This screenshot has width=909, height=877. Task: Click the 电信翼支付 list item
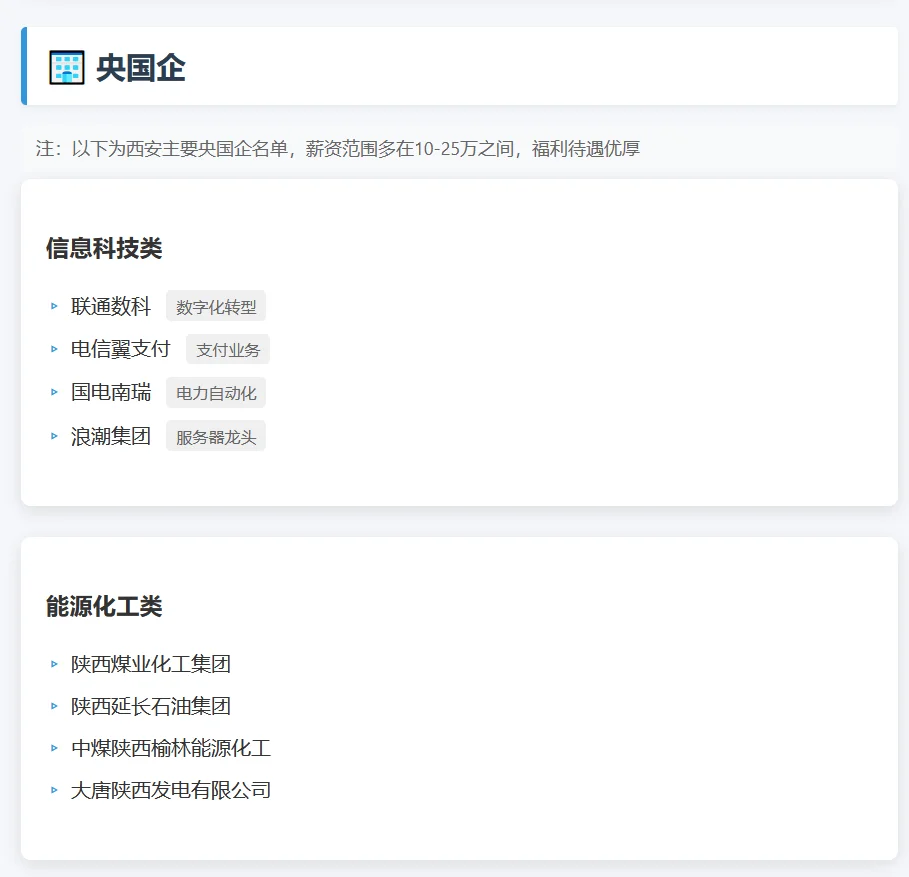[x=121, y=349]
